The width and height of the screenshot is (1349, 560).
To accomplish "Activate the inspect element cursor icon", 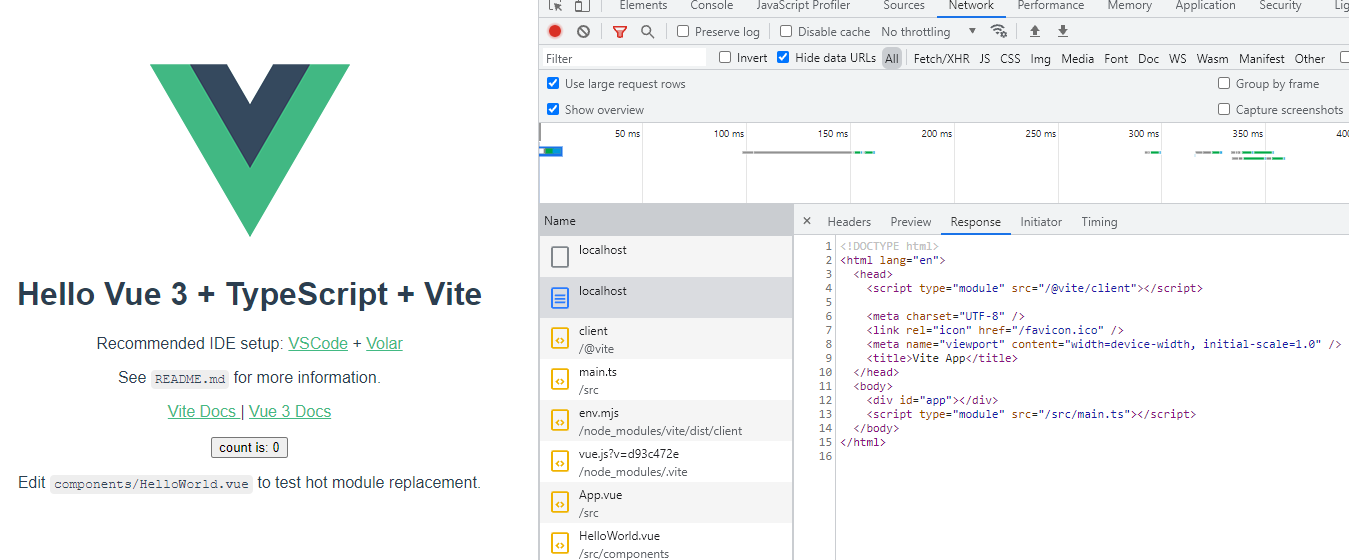I will click(556, 6).
